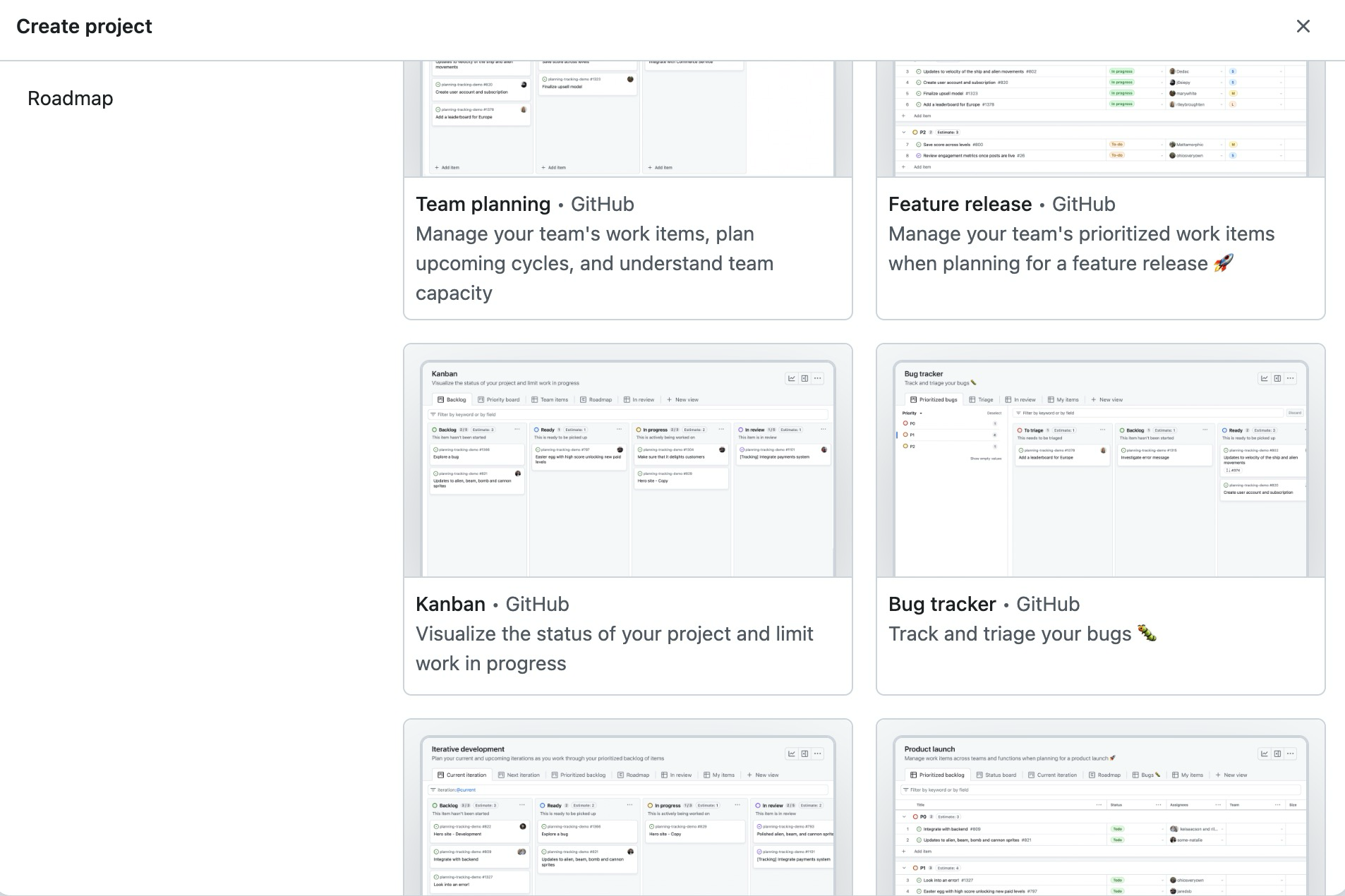Click the side panel icon on Product launch preview
1345x896 pixels.
[1277, 753]
